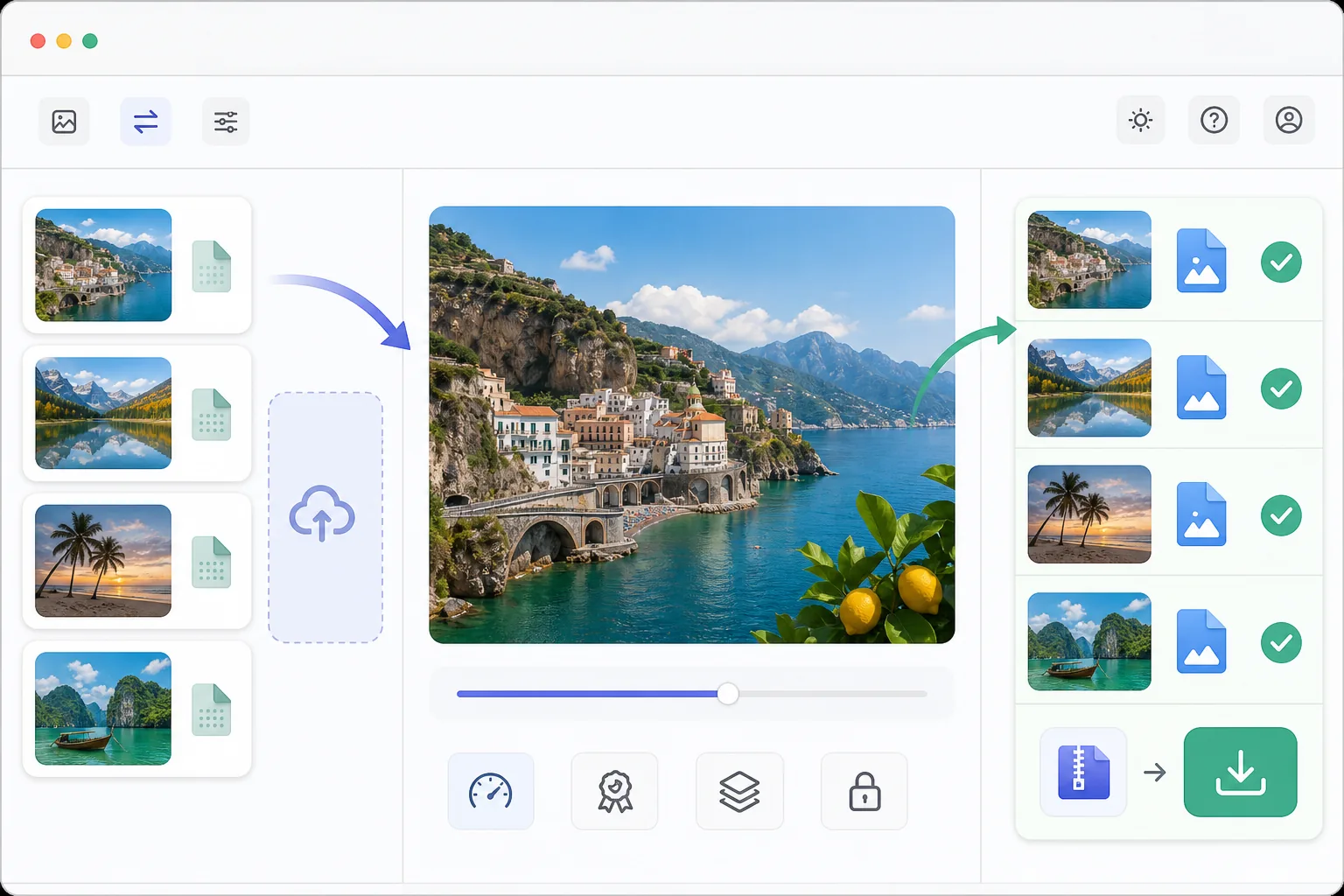Open the adjustment sliders toolbar icon

tap(226, 121)
